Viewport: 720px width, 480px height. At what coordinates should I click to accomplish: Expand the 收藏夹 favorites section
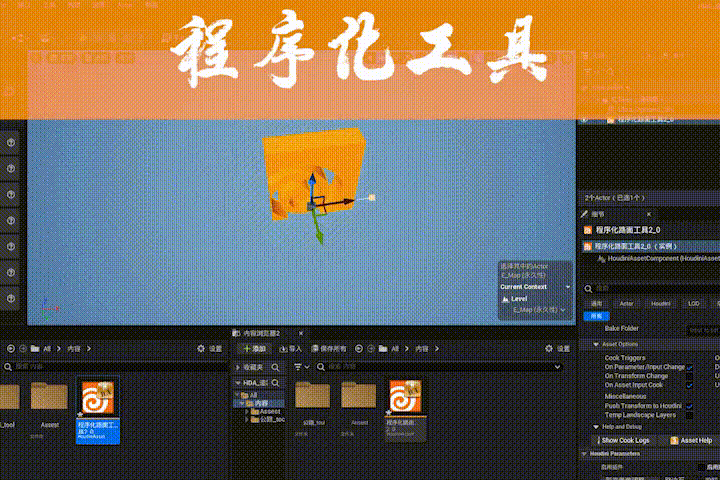(238, 367)
